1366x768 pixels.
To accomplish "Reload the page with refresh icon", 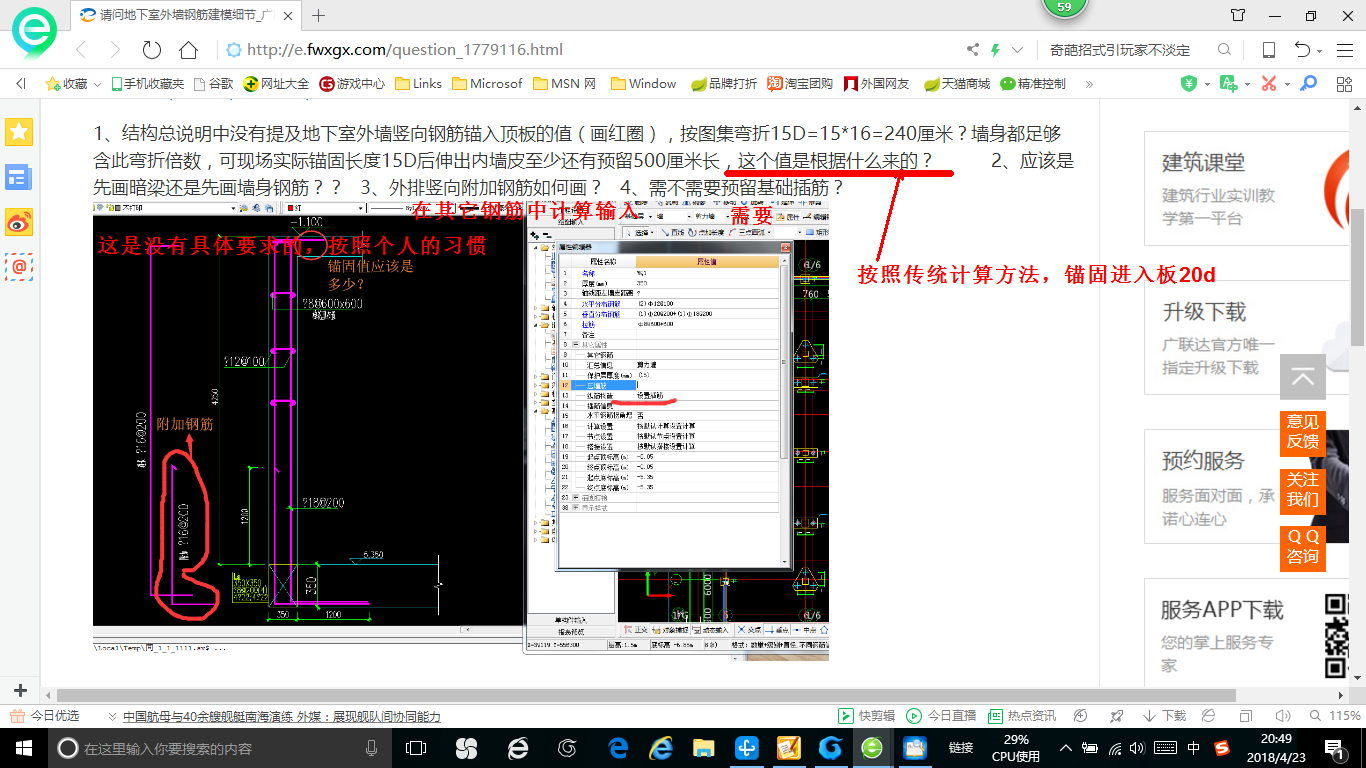I will click(x=152, y=50).
